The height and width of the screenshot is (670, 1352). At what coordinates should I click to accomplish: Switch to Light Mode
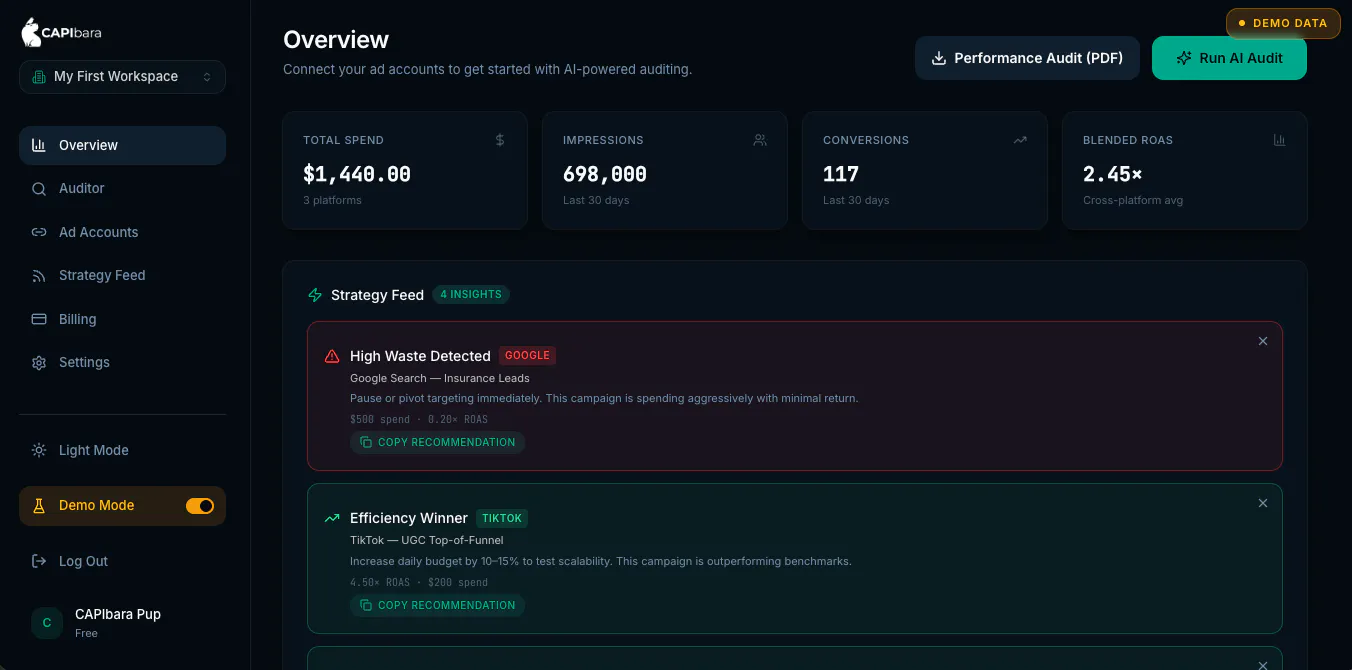click(x=122, y=450)
